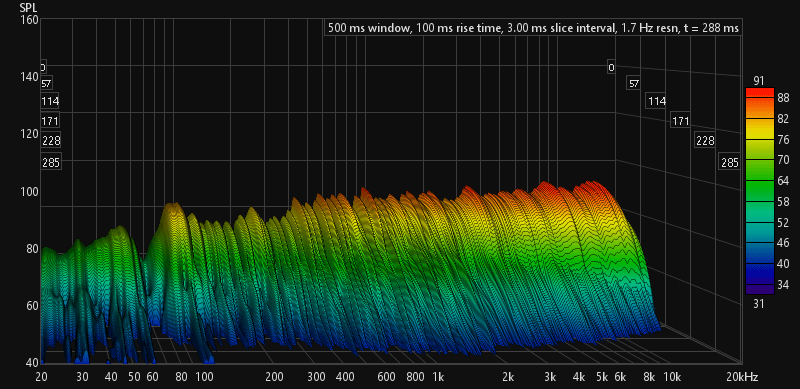Select the 160 dB SPL axis label
Viewport: 800px width, 389px height.
(x=28, y=19)
